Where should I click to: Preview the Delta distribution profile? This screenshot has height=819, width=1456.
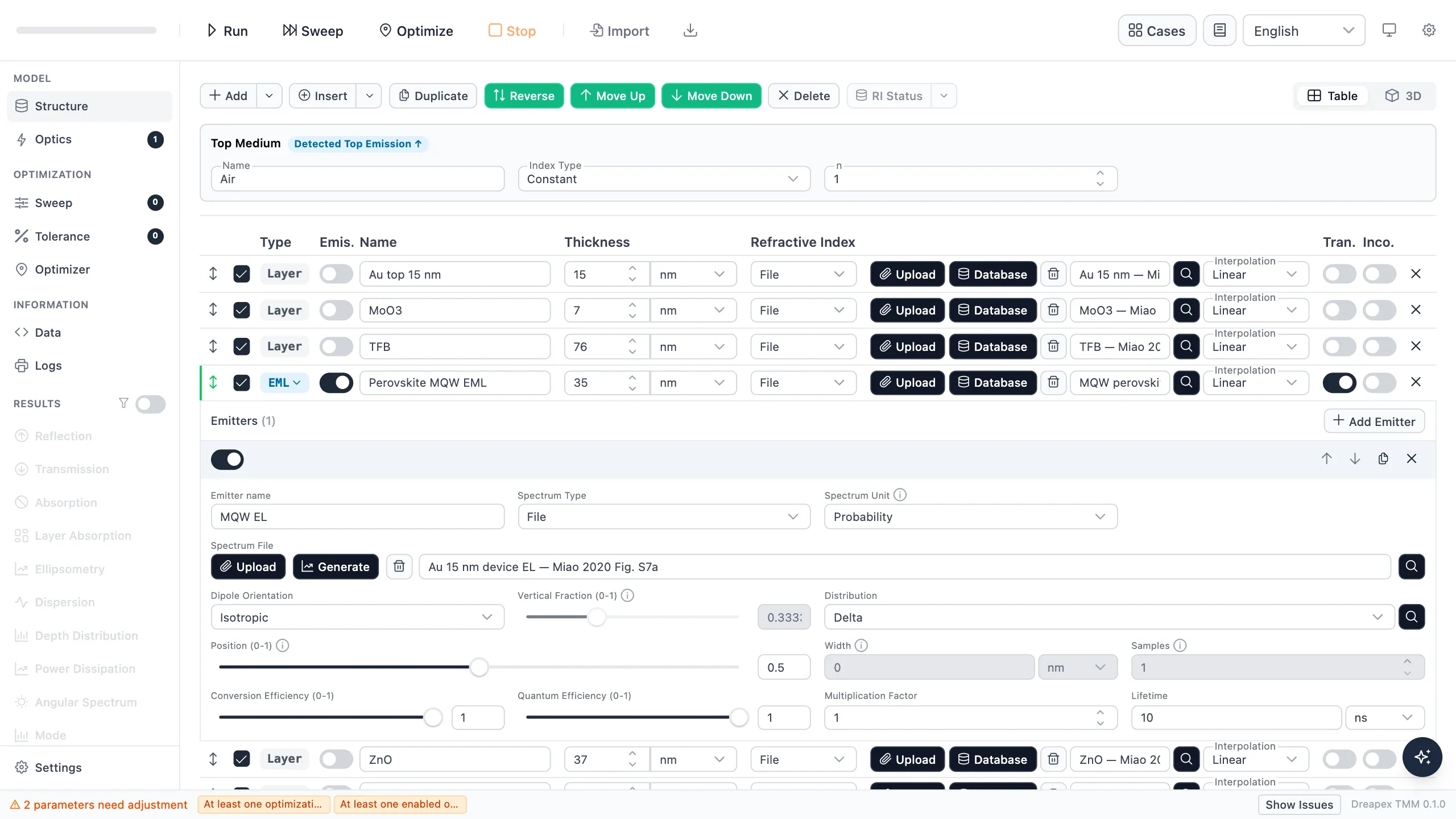(x=1411, y=617)
